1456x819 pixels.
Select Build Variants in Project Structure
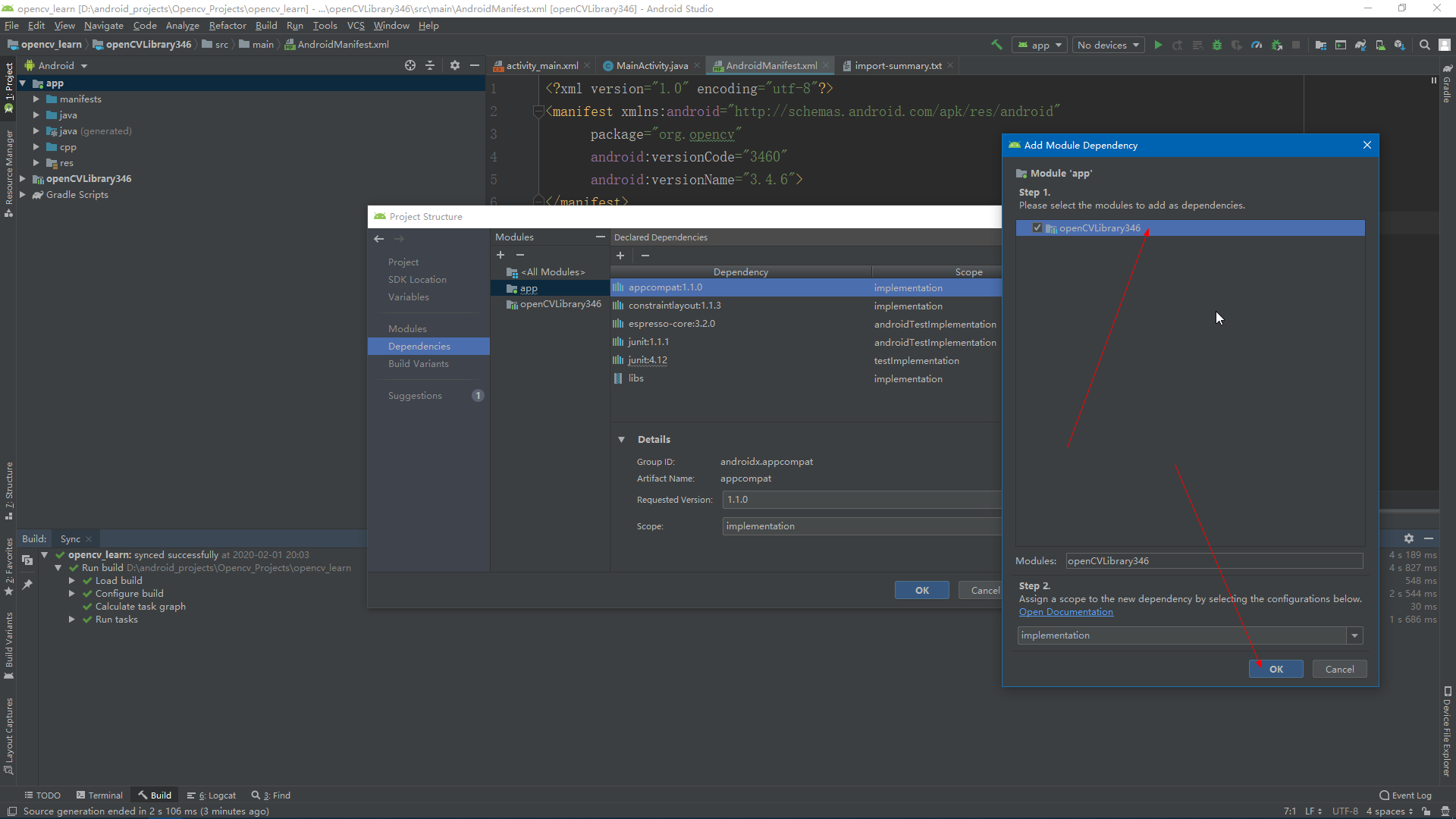click(419, 364)
